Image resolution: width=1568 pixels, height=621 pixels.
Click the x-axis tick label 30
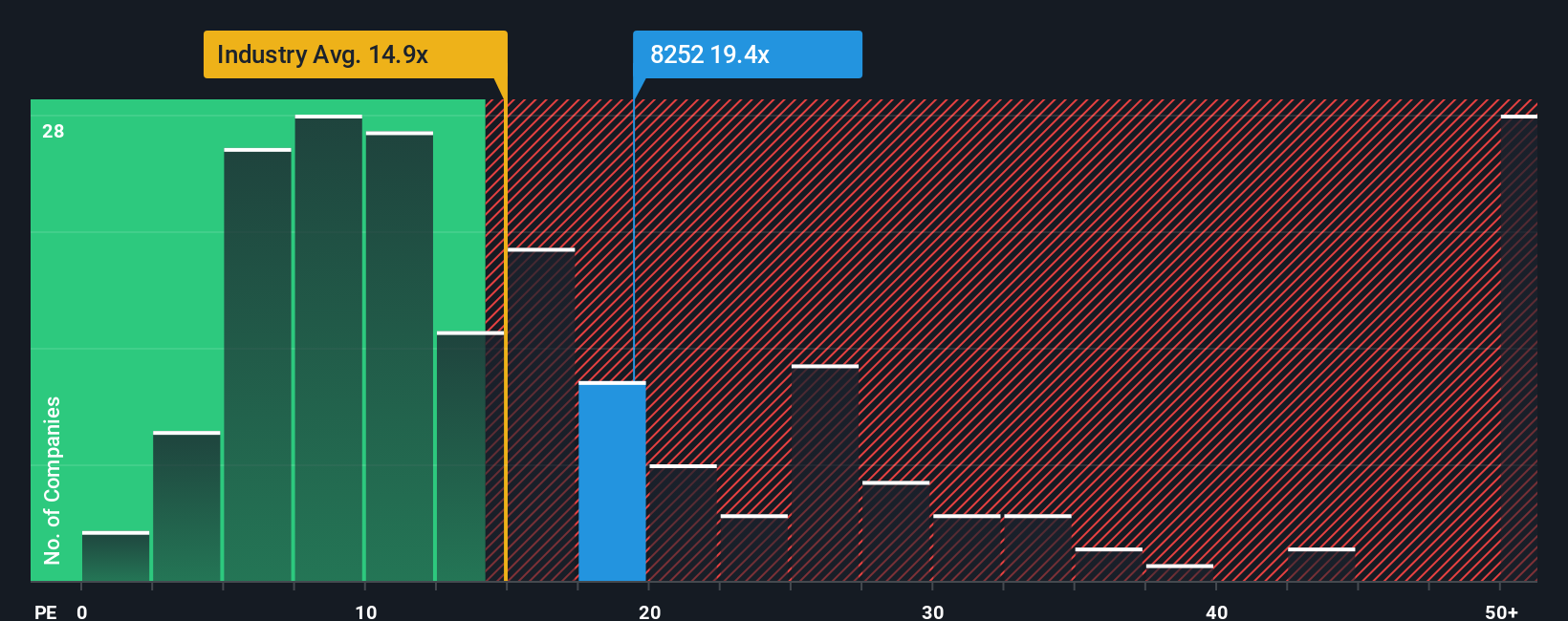tap(932, 611)
